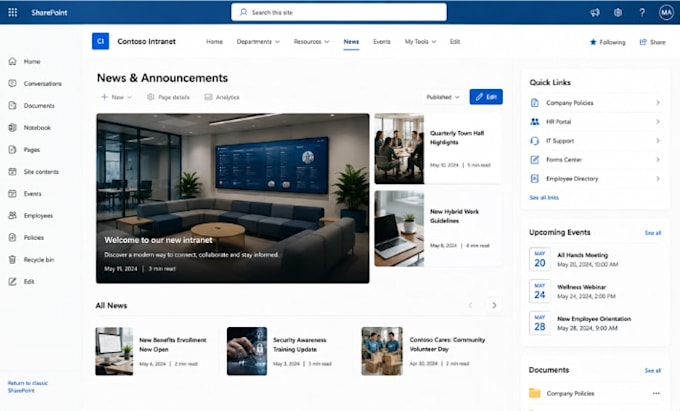Expand the My Tools dropdown
Image resolution: width=680 pixels, height=411 pixels.
pos(420,42)
